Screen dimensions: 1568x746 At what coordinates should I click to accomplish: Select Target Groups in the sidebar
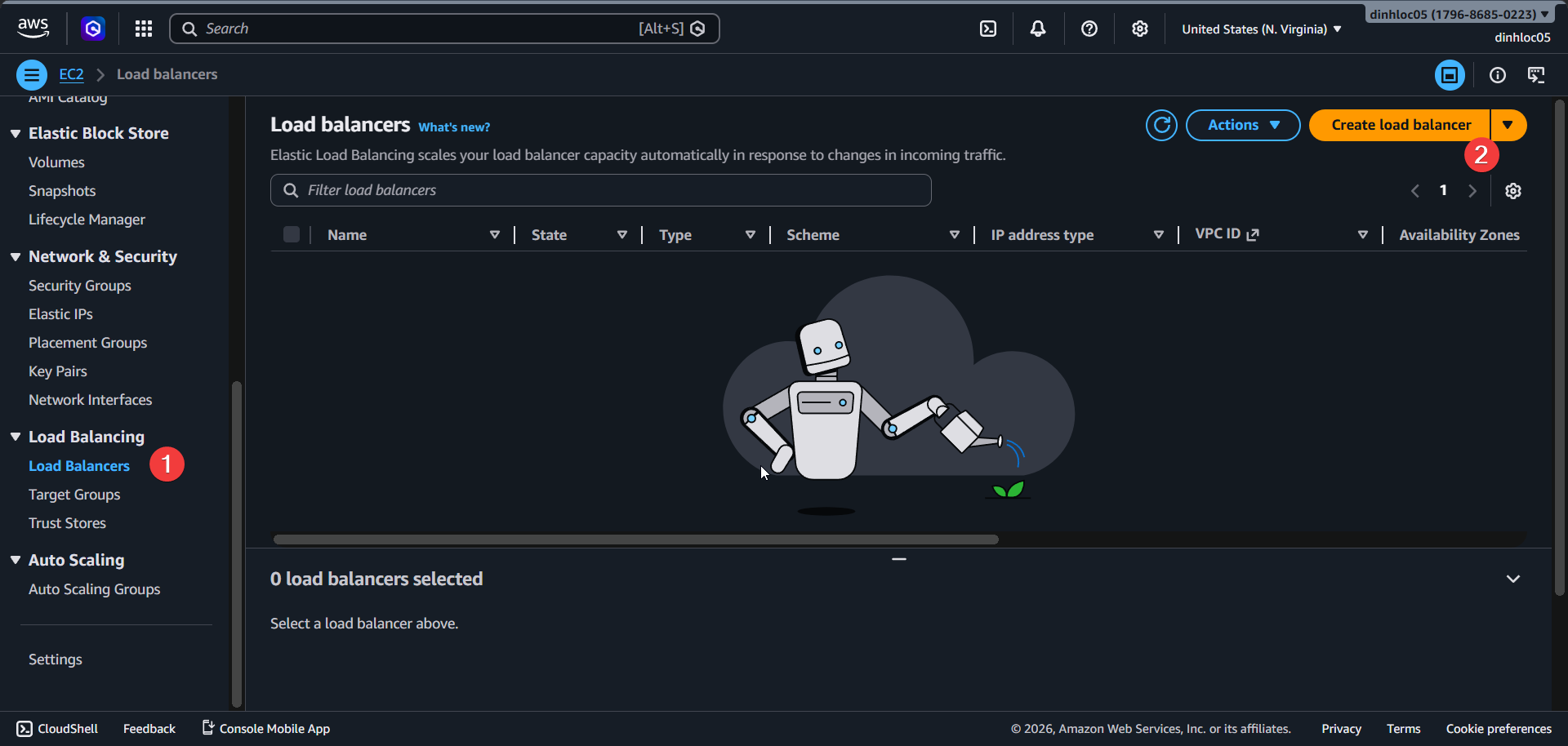tap(74, 494)
